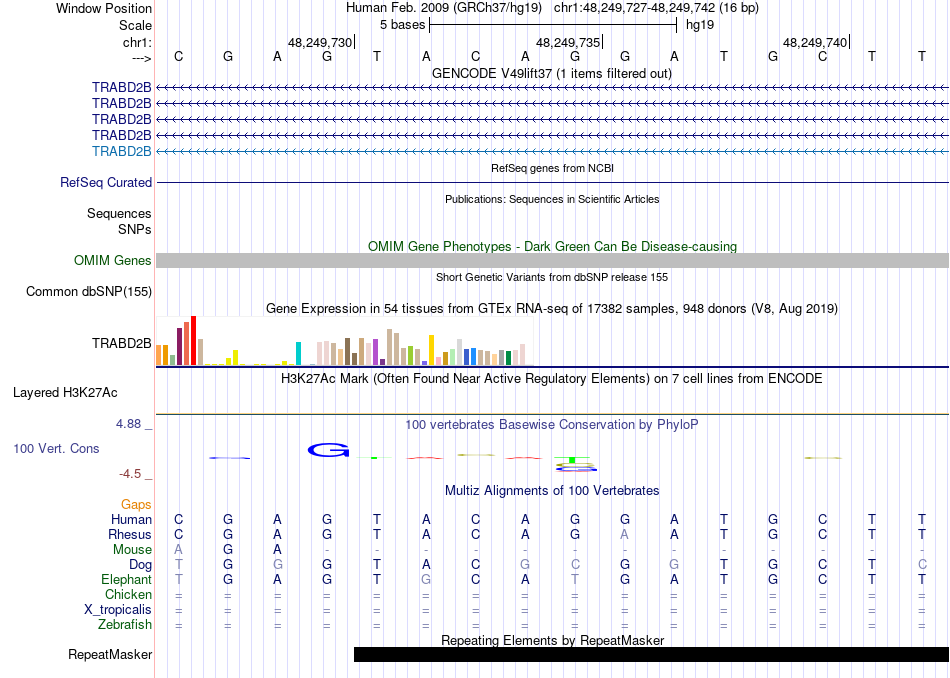Viewport: 950px width, 678px height.
Task: Open 'Short Genetic Variants from dbSNP release 155'
Action: pyautogui.click(x=552, y=278)
